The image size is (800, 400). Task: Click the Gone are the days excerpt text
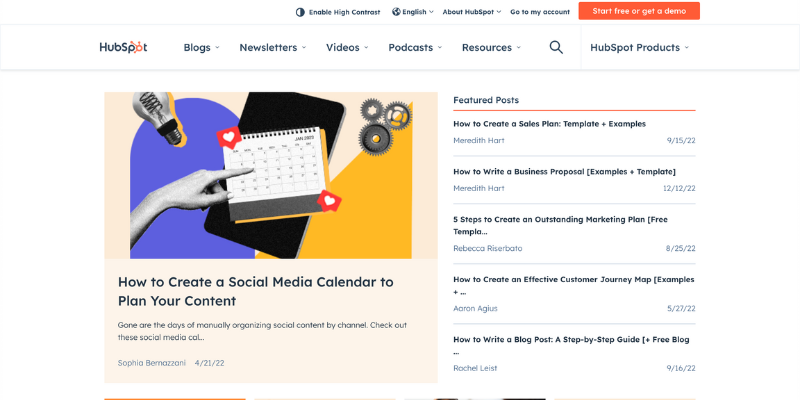(262, 331)
